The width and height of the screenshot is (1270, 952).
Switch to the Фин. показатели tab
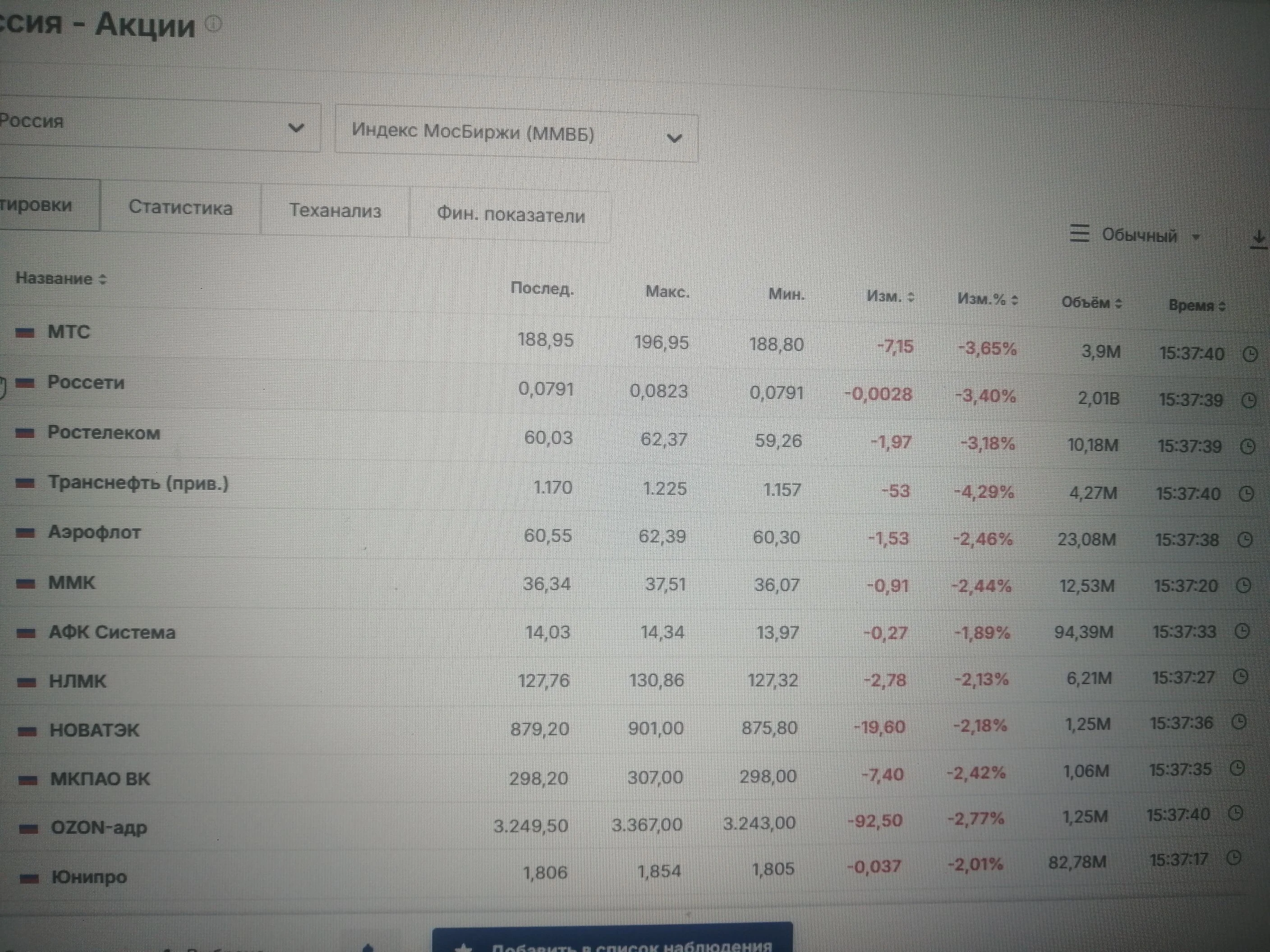coord(511,215)
